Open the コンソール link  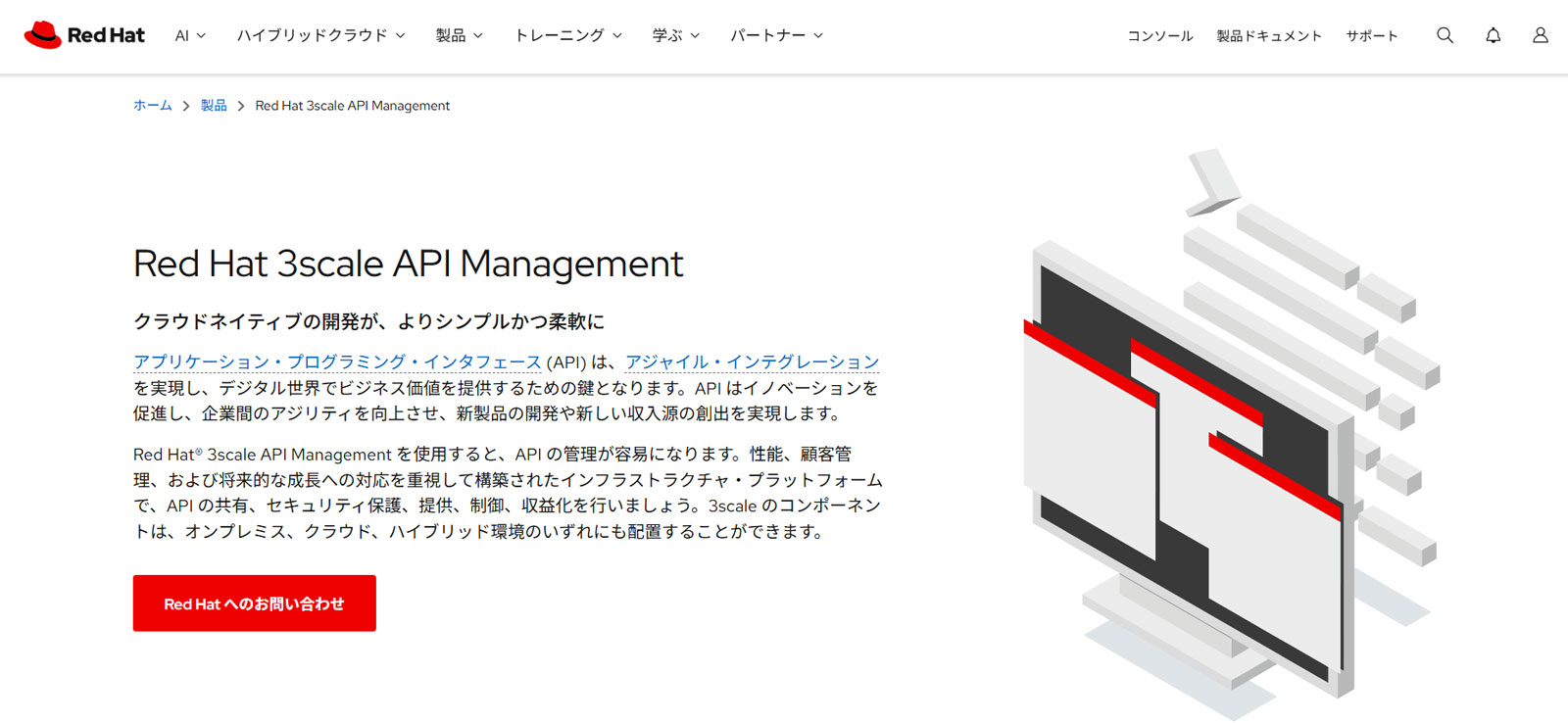pyautogui.click(x=1159, y=35)
